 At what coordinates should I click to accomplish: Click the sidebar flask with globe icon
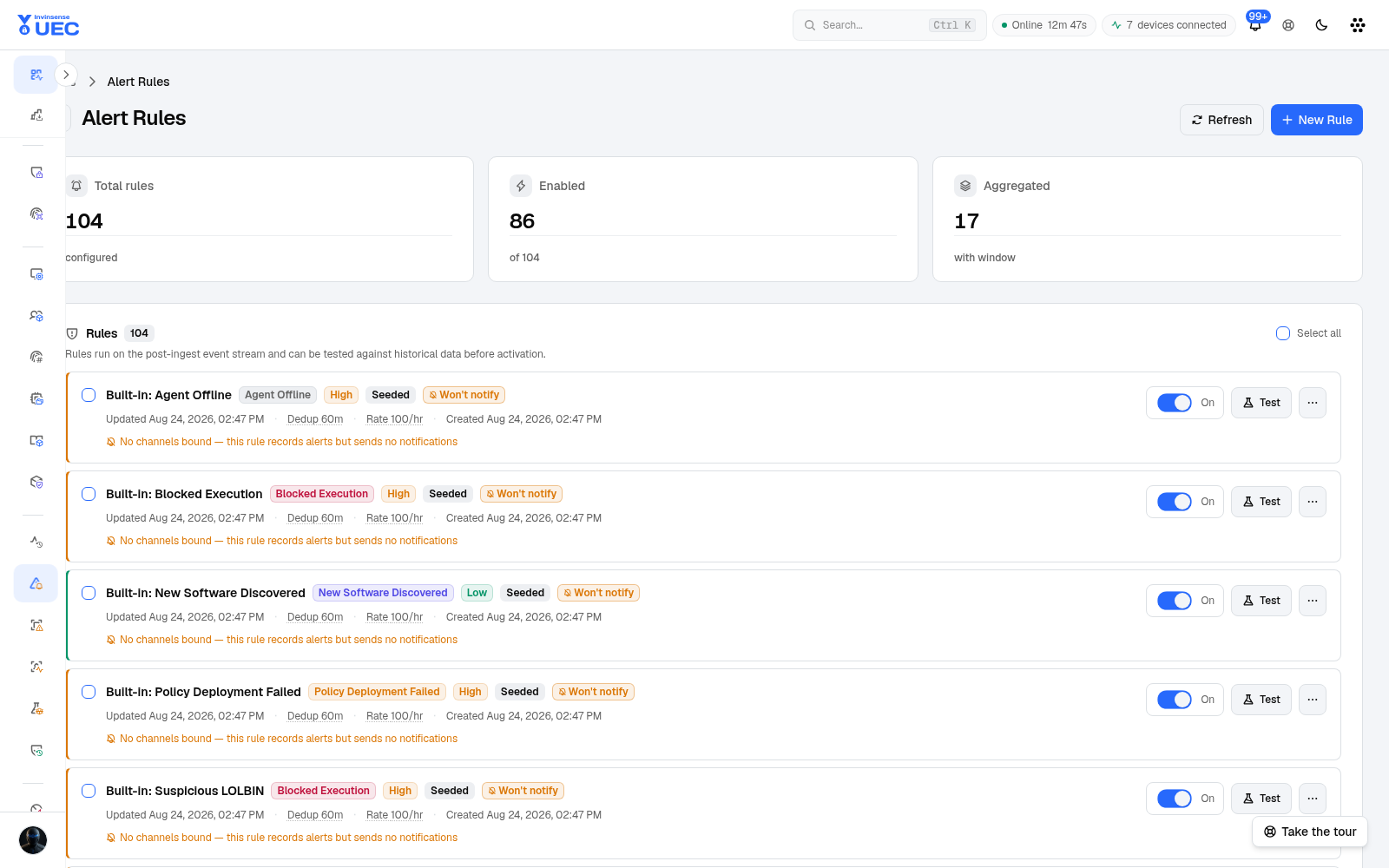coord(36,708)
